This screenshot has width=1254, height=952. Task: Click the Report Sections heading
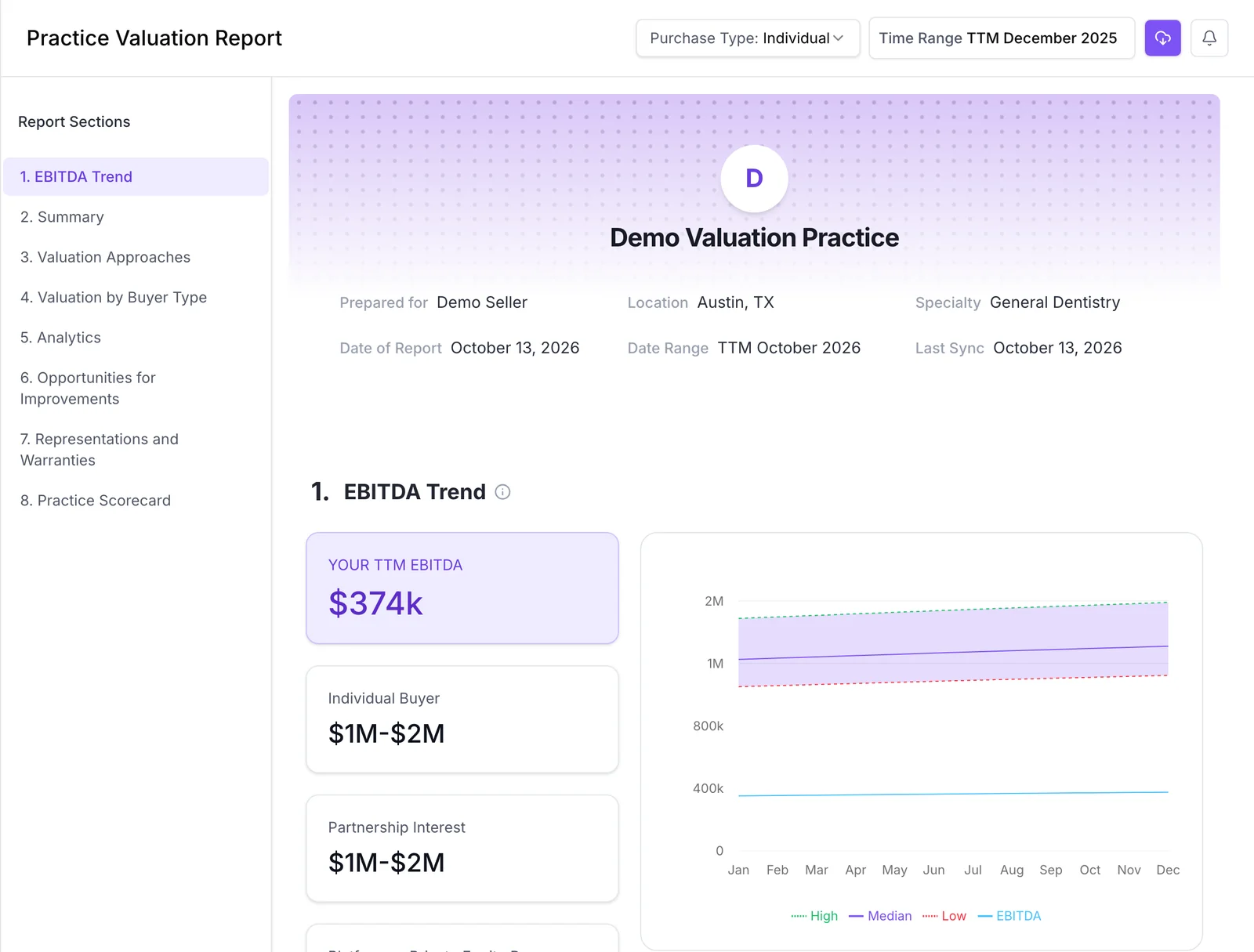(x=74, y=121)
